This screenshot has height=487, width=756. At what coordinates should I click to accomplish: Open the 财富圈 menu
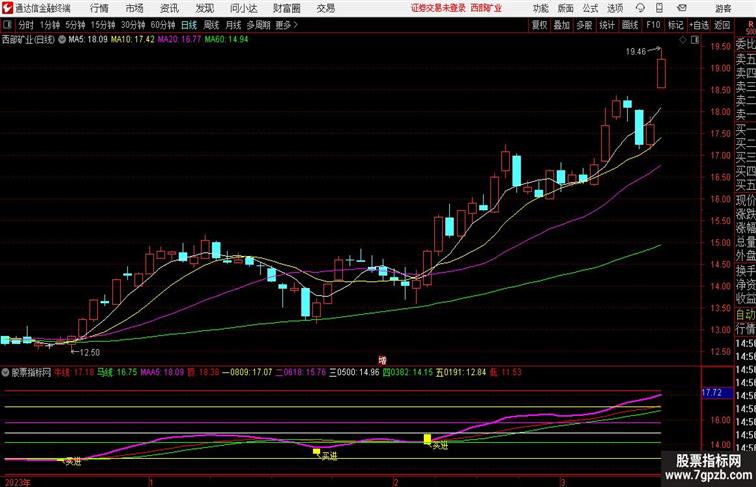pos(286,8)
